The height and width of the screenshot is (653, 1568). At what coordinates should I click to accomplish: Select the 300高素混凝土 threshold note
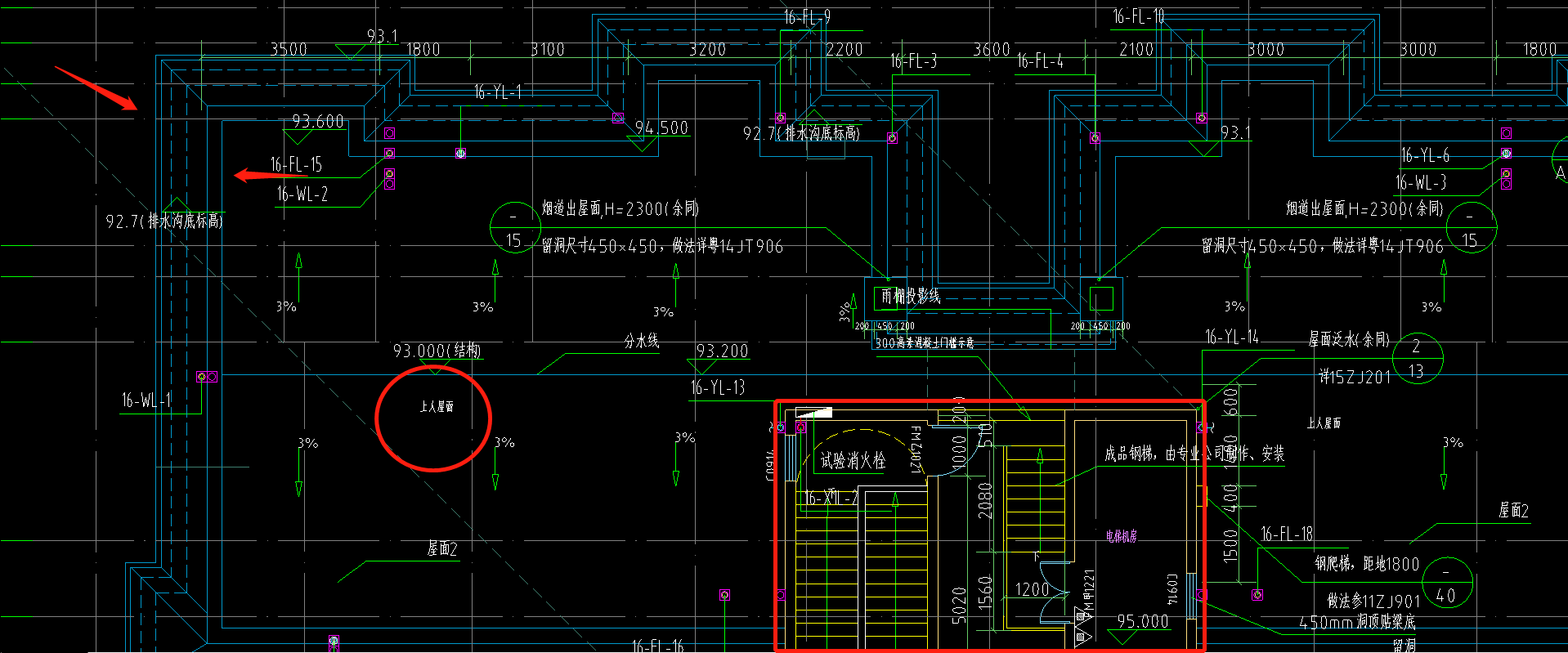(x=925, y=343)
